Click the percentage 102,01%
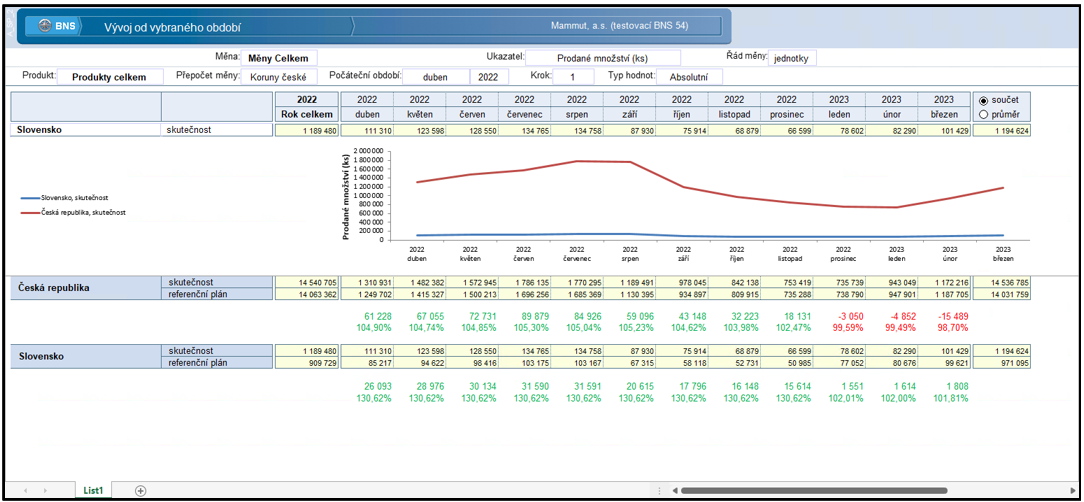 845,398
